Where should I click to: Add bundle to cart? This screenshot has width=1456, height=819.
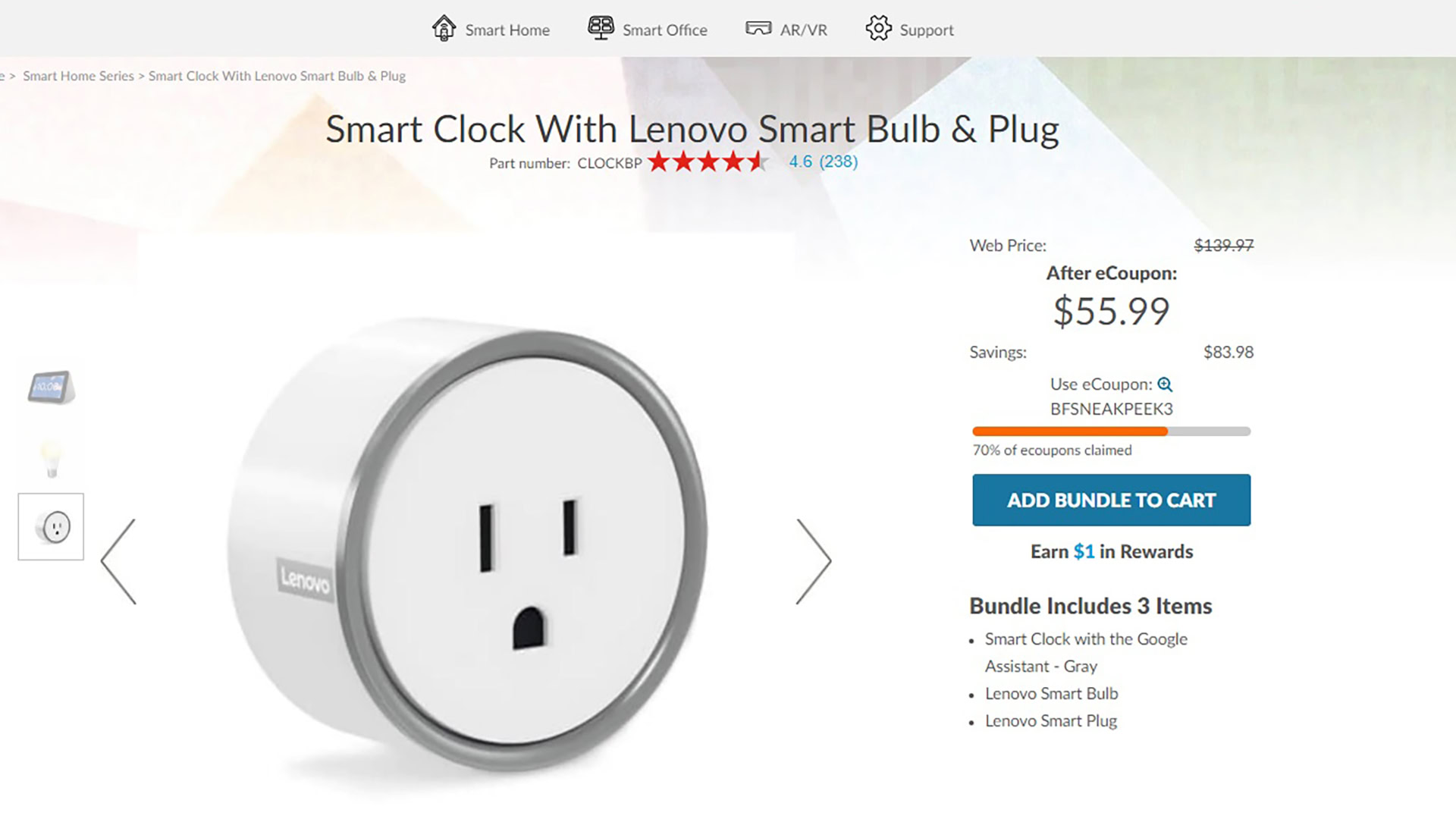coord(1111,500)
